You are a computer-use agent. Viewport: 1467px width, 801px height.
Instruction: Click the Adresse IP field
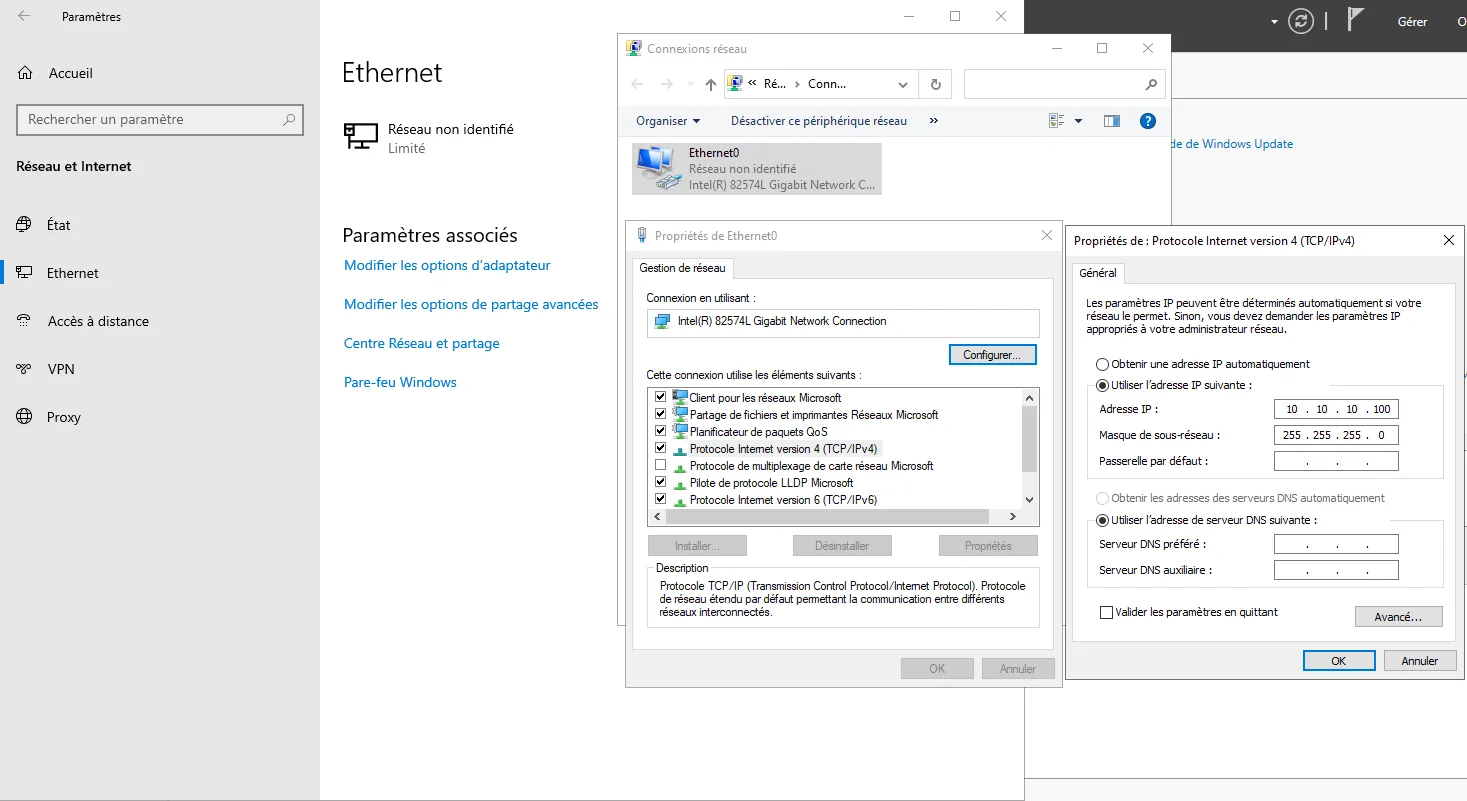tap(1336, 409)
